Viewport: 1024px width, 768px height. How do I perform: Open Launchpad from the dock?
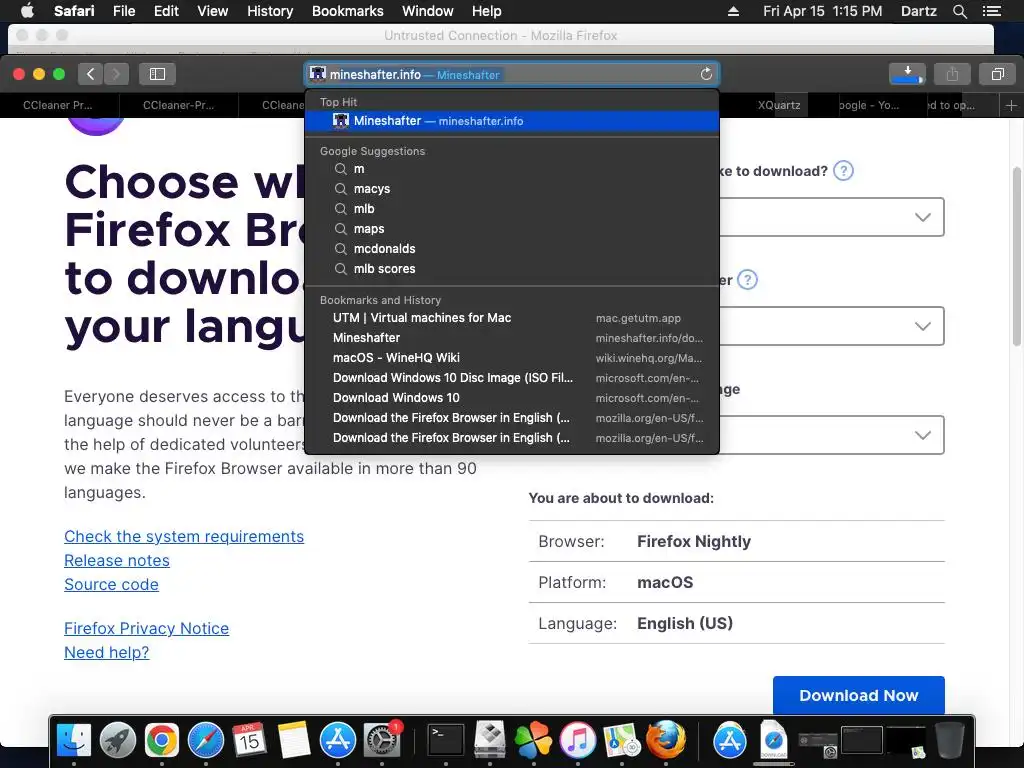[118, 741]
